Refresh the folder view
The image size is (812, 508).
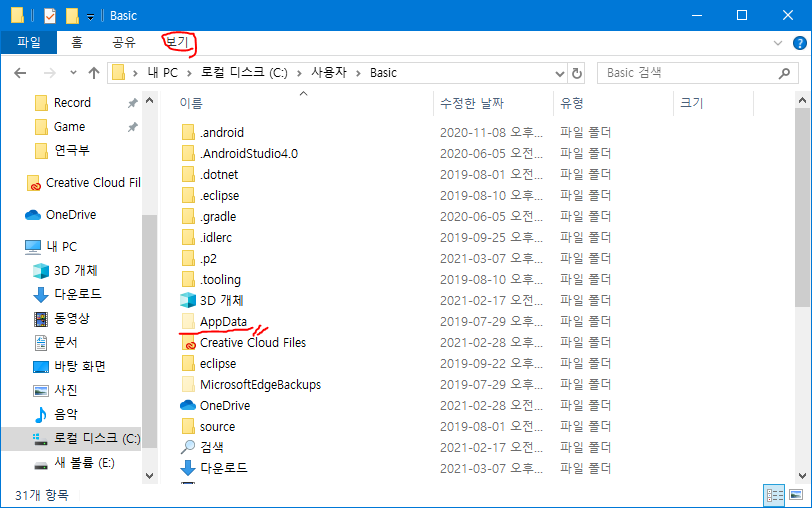(x=576, y=74)
